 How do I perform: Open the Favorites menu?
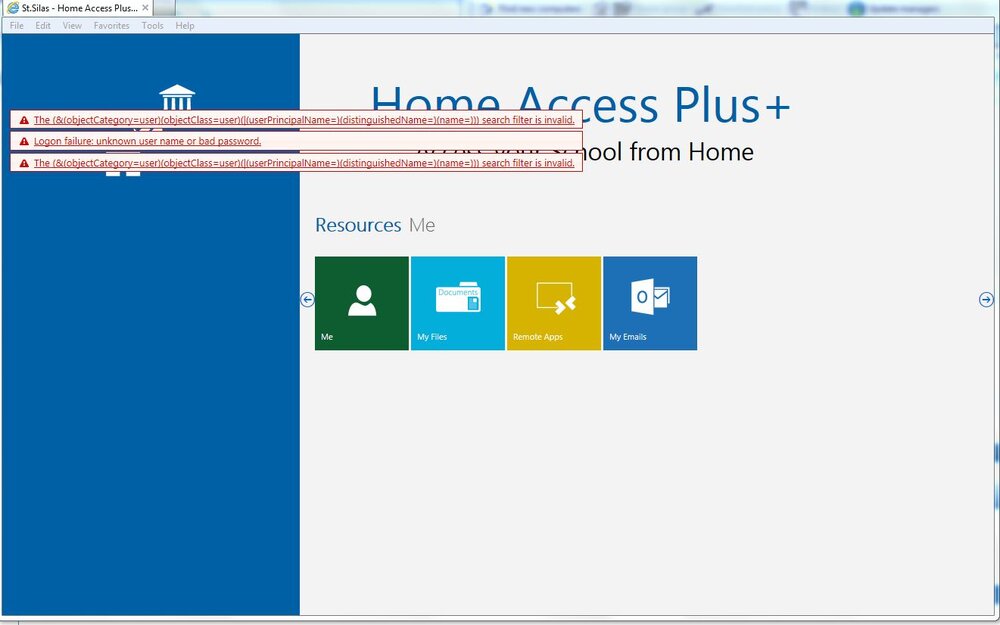tap(112, 26)
